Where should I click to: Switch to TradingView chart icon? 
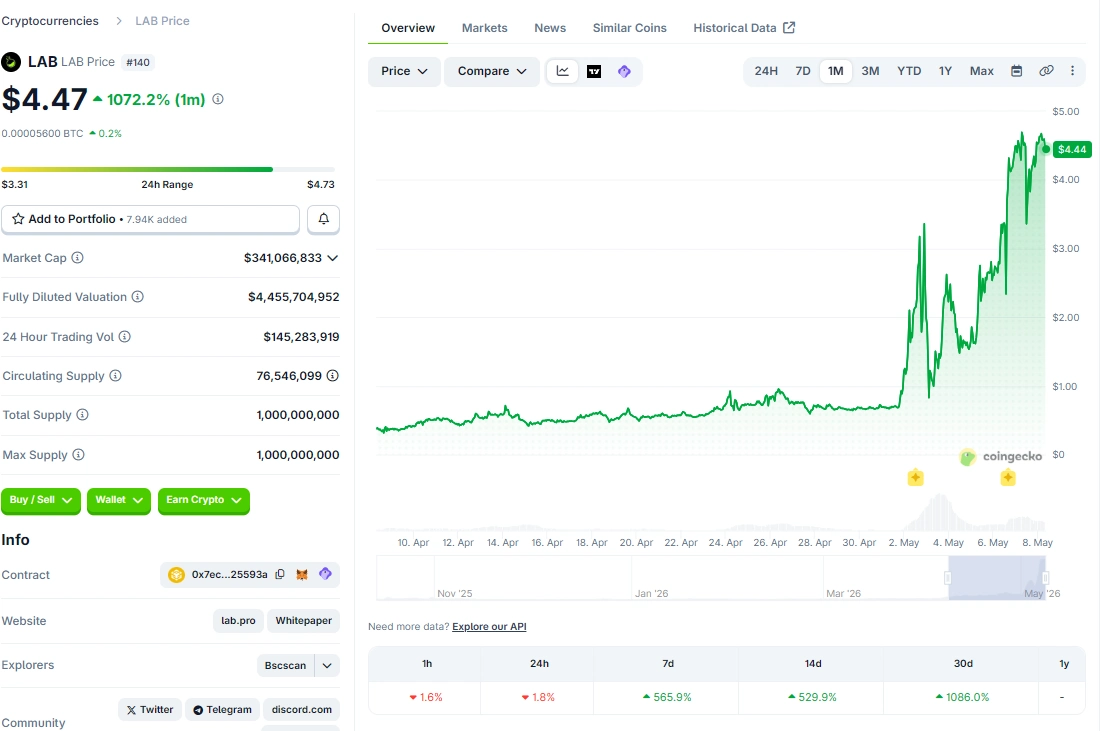594,72
